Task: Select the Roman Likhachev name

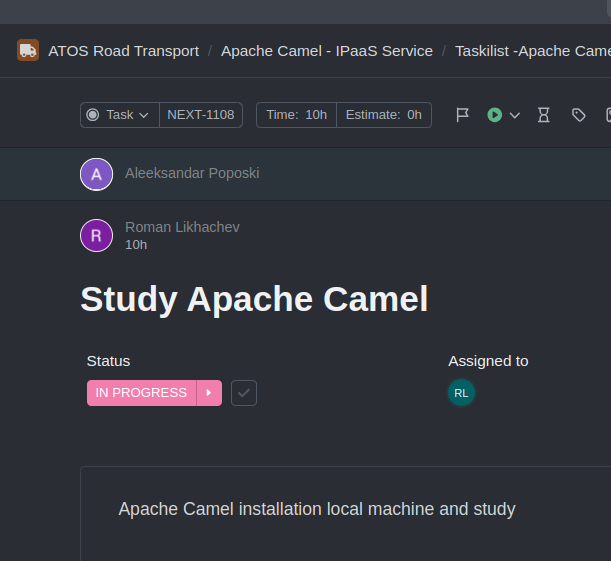Action: pos(182,227)
